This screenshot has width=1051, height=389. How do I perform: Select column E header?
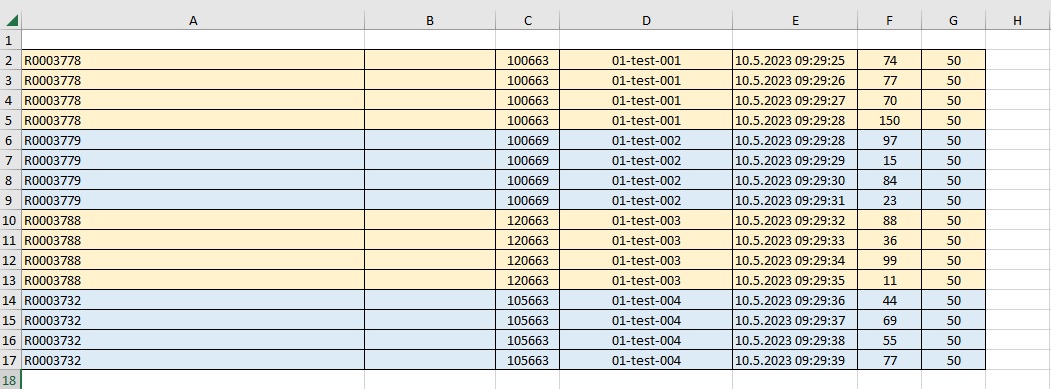pyautogui.click(x=794, y=21)
